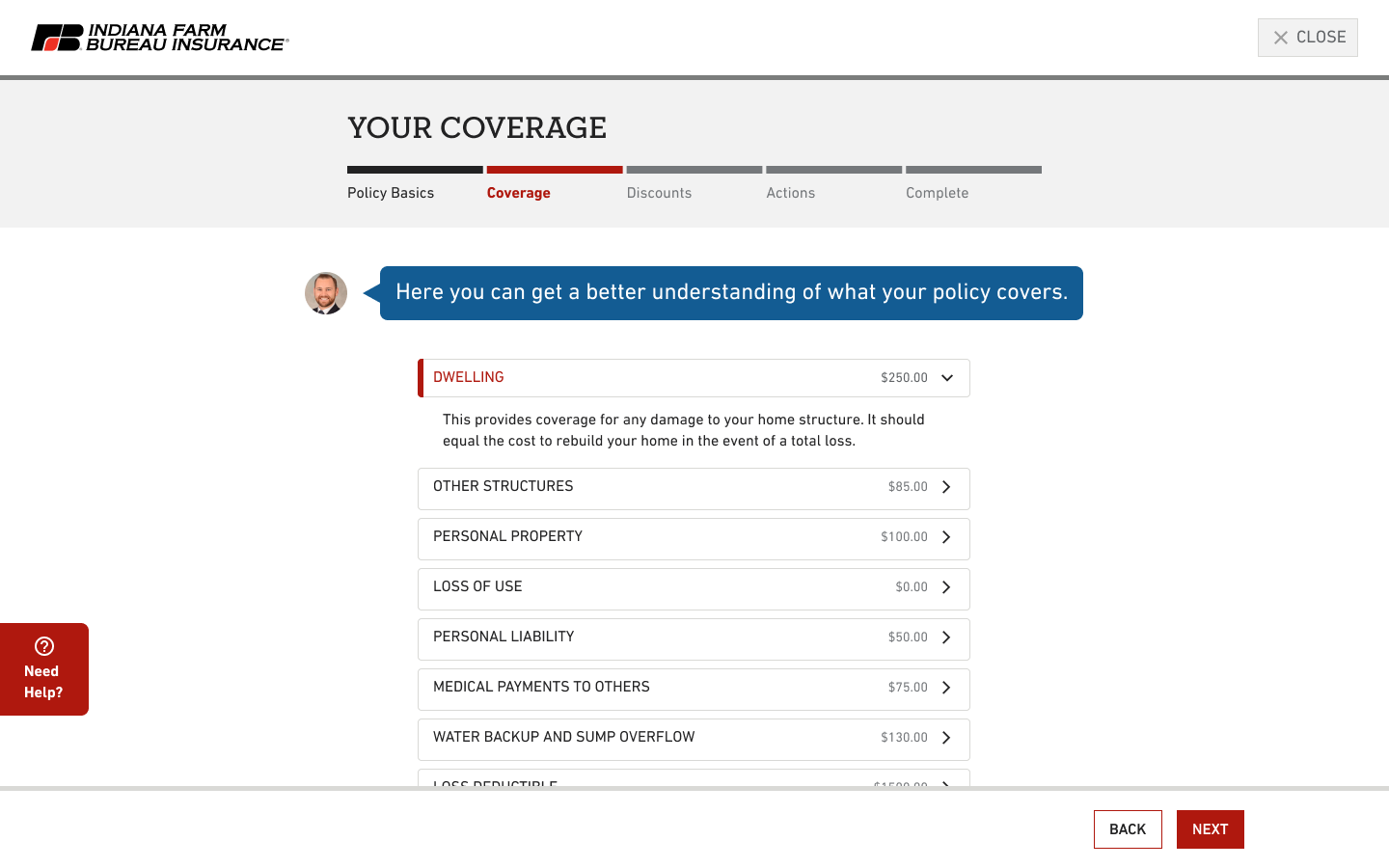The height and width of the screenshot is (868, 1389).
Task: Select the Complete step label
Action: 937,193
